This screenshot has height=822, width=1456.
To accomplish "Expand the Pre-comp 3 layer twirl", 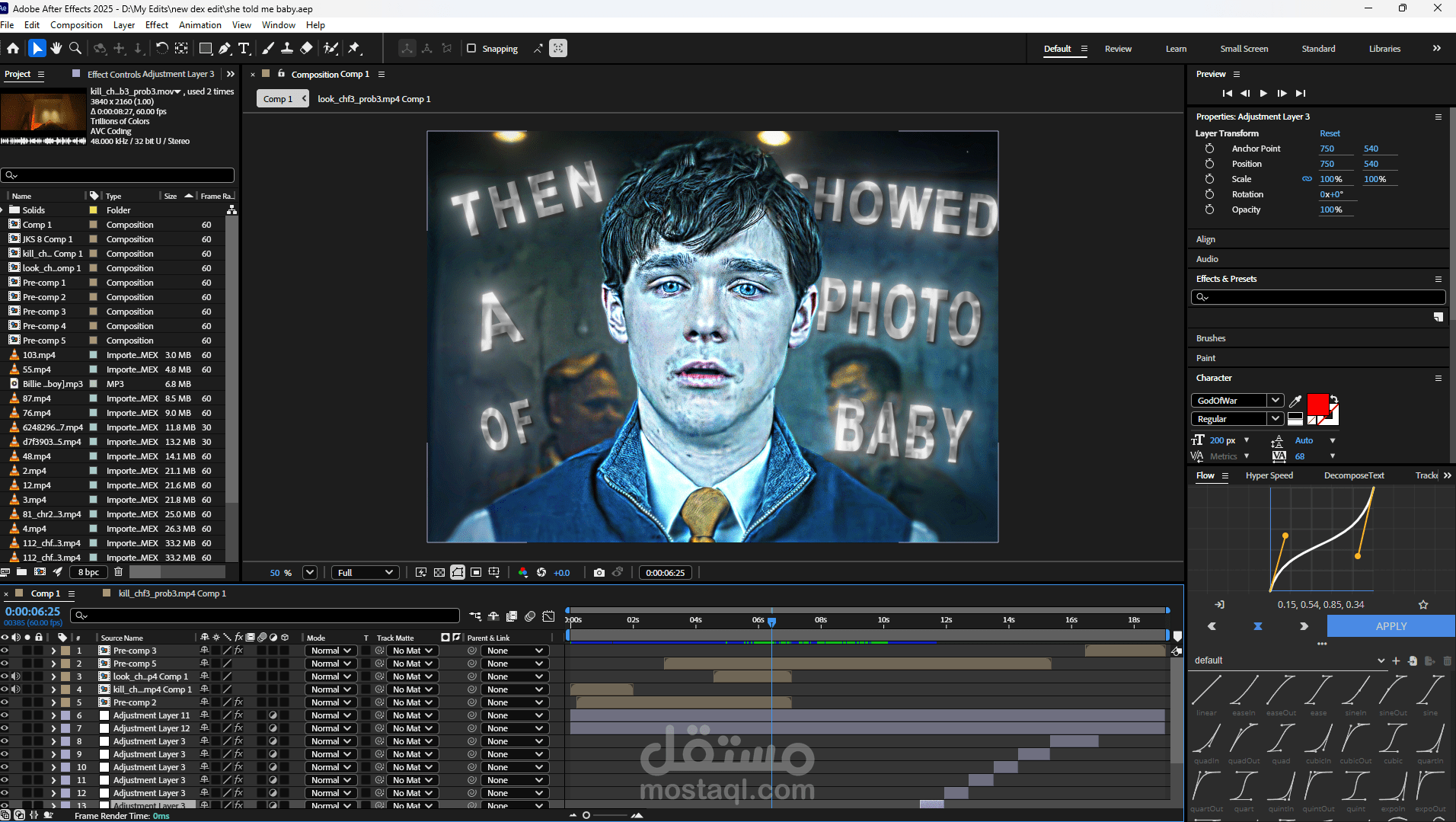I will tap(53, 651).
